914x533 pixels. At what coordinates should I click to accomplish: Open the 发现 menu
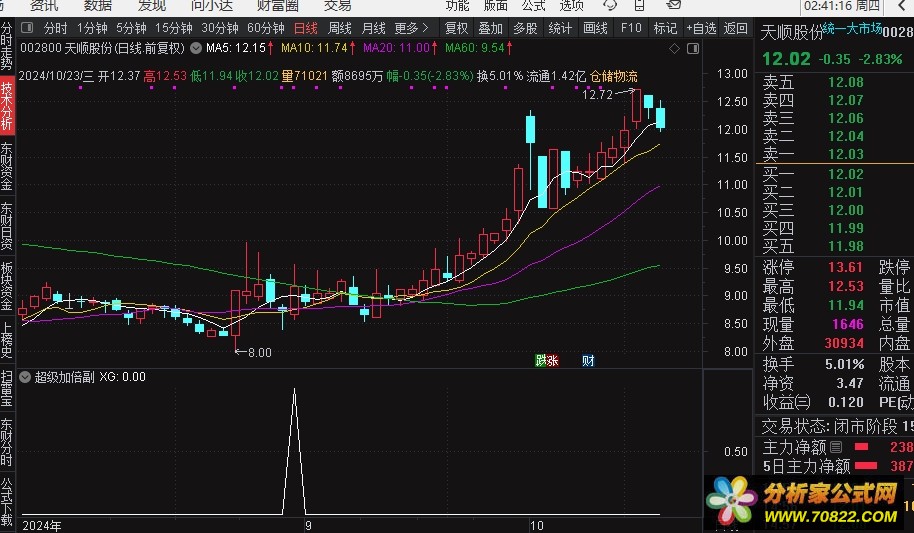tap(152, 5)
